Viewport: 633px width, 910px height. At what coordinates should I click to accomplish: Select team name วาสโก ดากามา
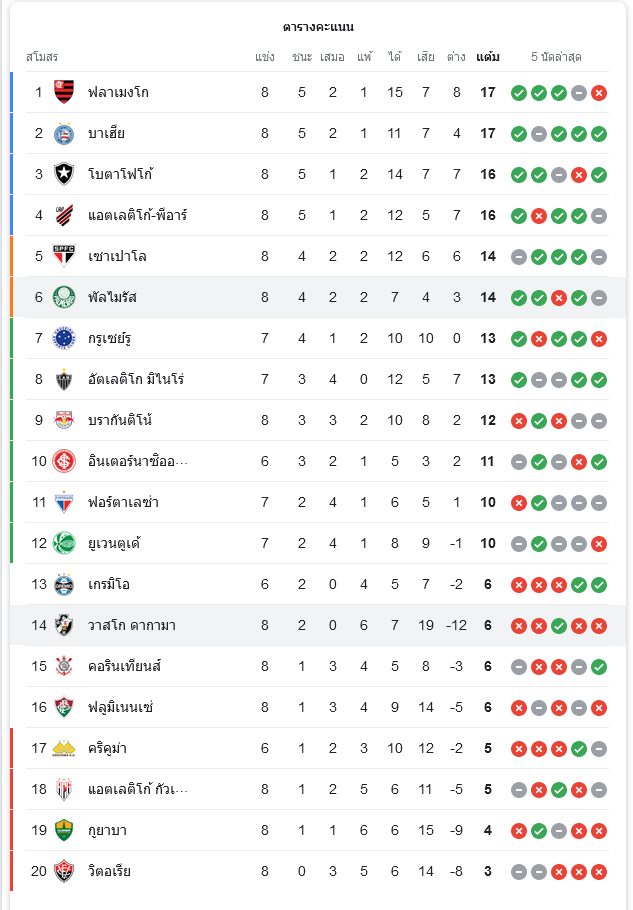pyautogui.click(x=132, y=626)
